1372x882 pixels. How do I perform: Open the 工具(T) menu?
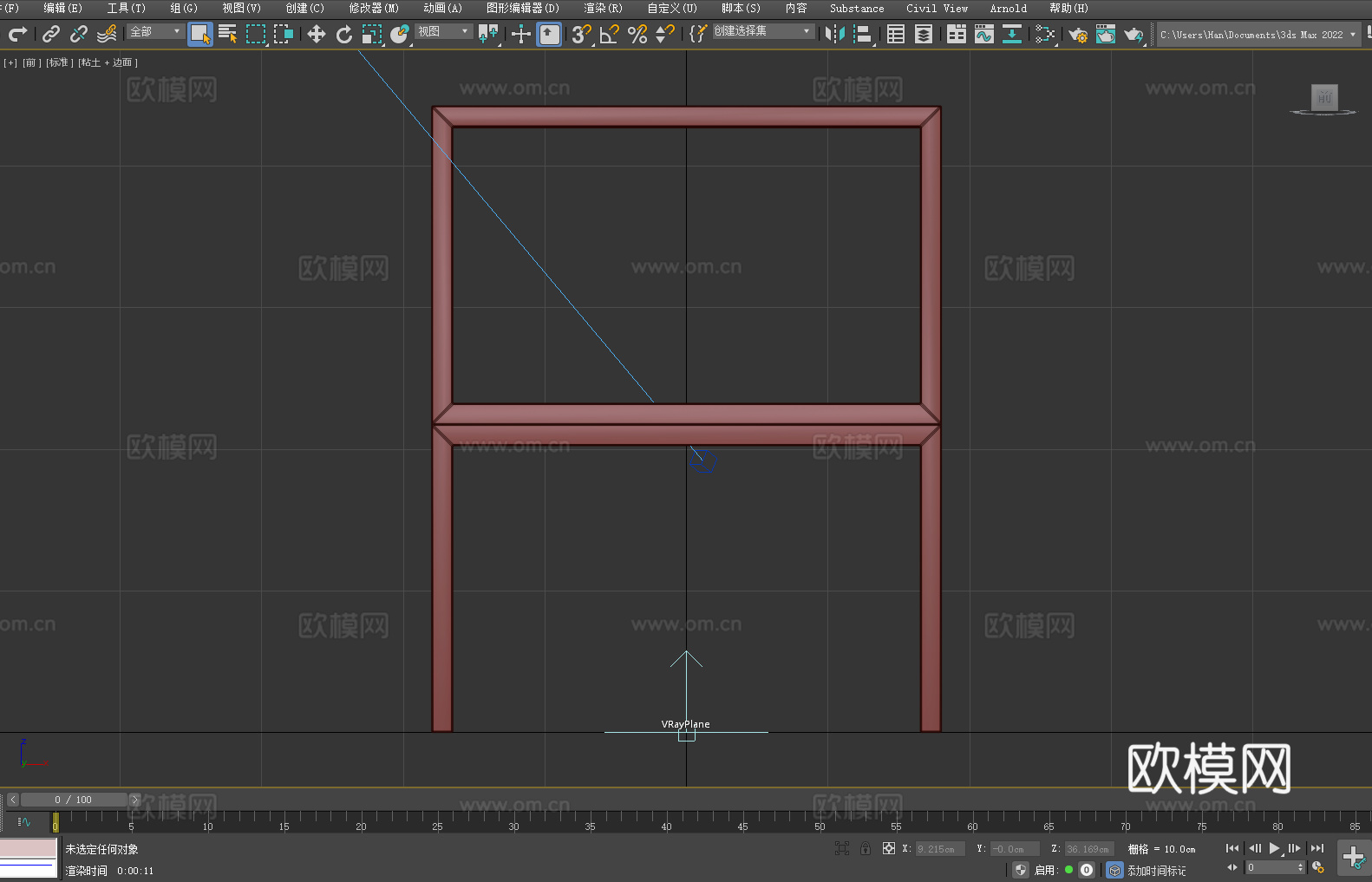click(x=127, y=8)
